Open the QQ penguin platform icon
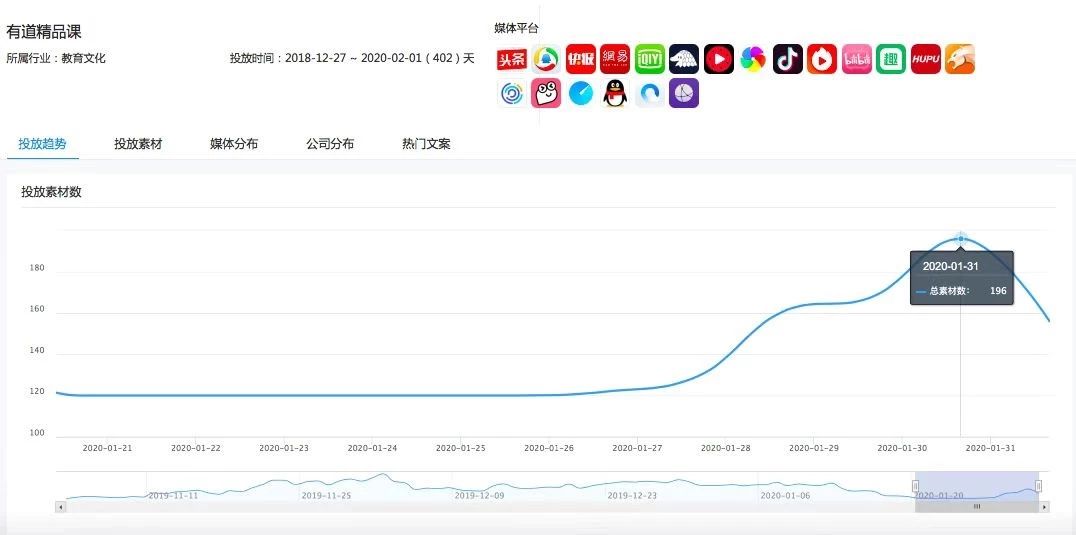1076x535 pixels. (615, 93)
